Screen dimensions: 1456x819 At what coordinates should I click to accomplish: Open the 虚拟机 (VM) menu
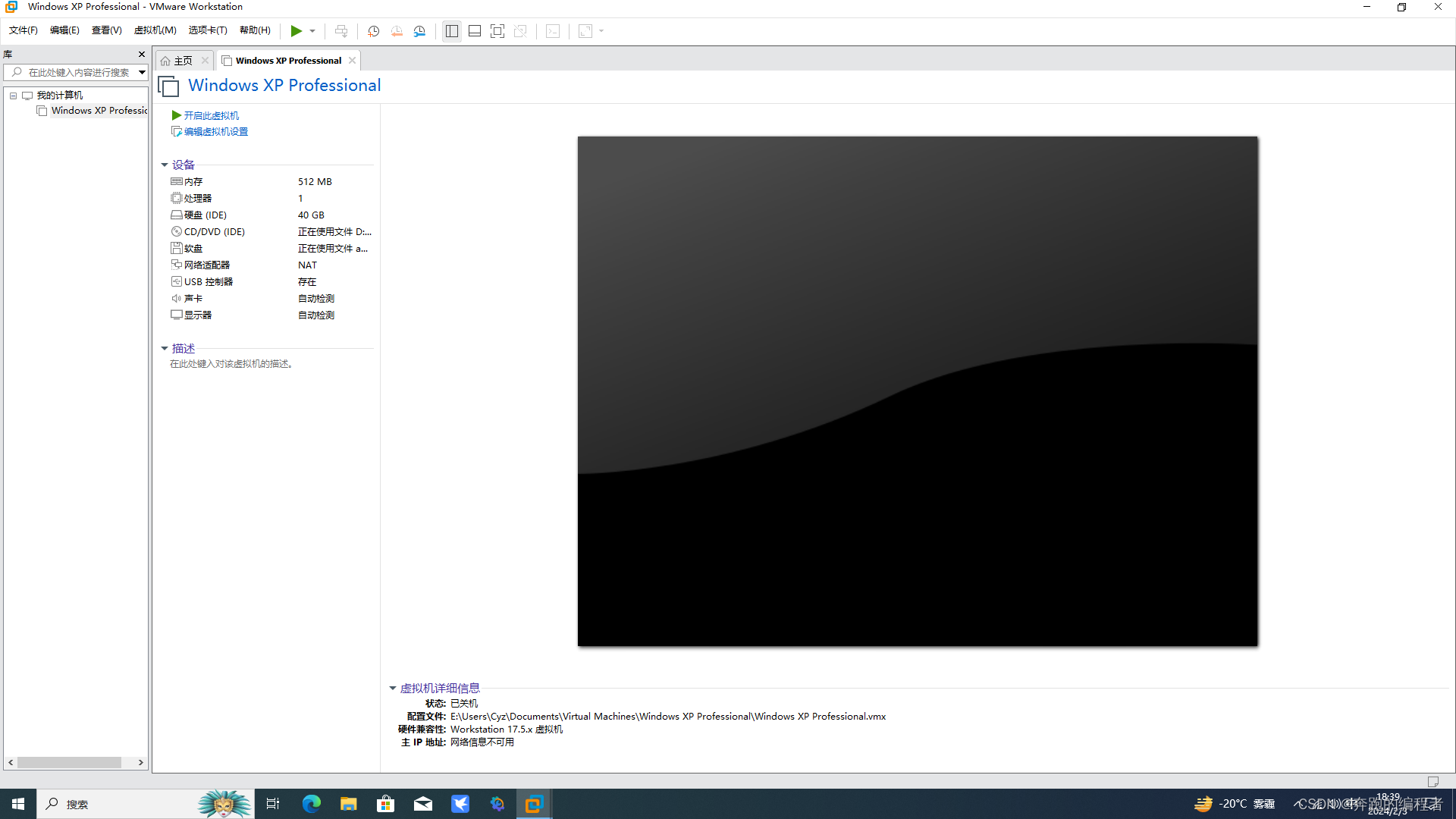[x=154, y=31]
